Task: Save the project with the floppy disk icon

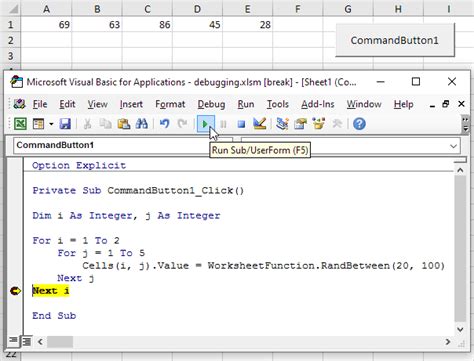Action: tap(65, 124)
